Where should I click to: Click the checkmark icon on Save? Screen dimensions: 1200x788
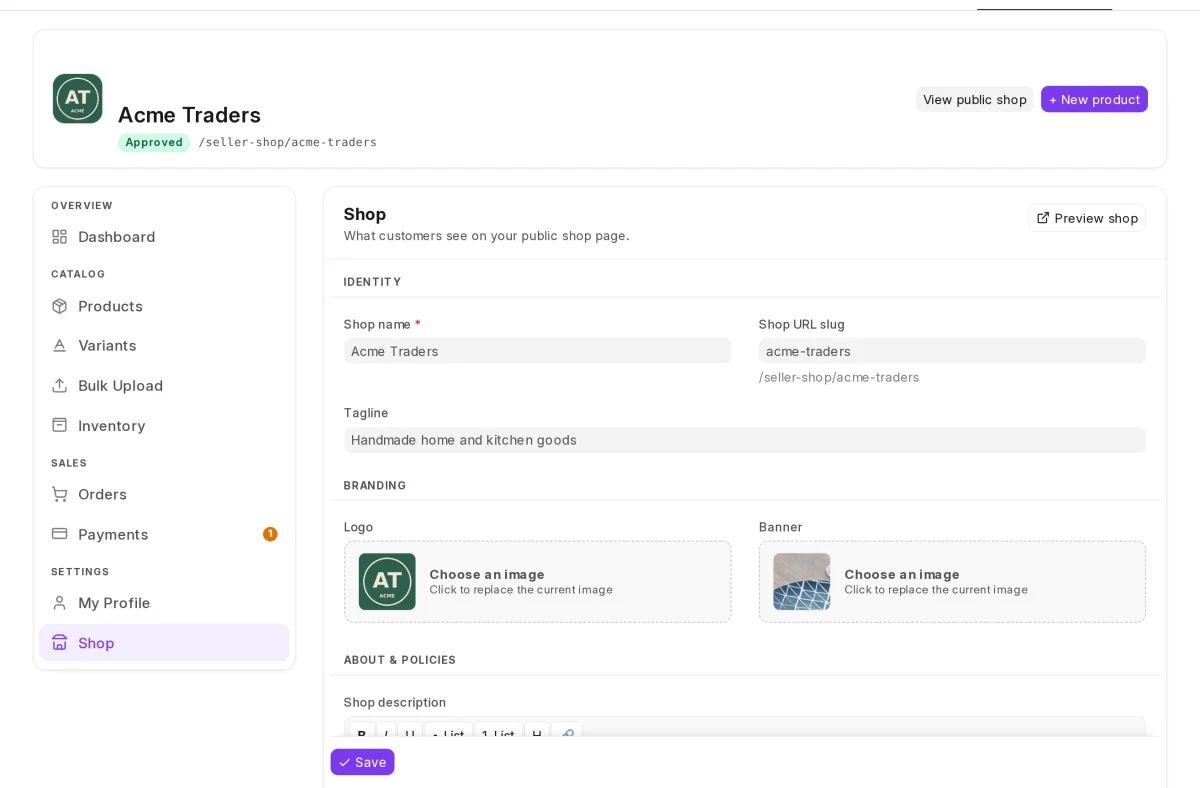345,762
